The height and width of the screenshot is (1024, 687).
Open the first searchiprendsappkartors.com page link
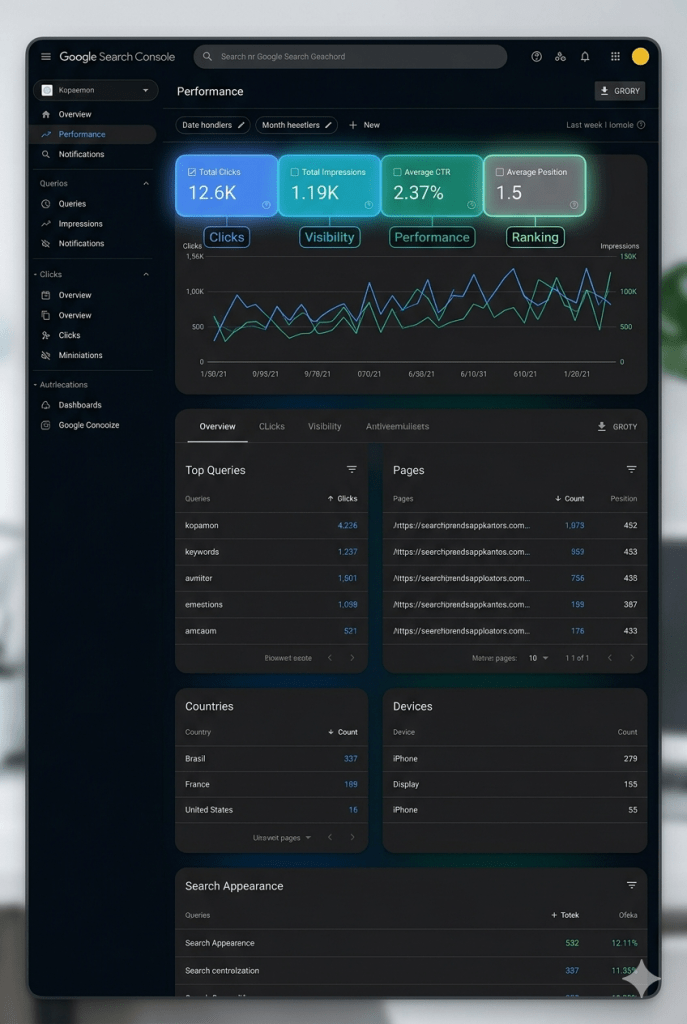point(461,525)
